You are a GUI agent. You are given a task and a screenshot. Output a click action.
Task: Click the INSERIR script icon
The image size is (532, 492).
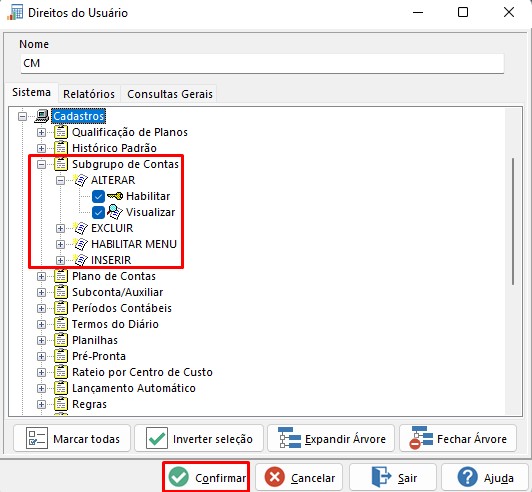[x=80, y=260]
